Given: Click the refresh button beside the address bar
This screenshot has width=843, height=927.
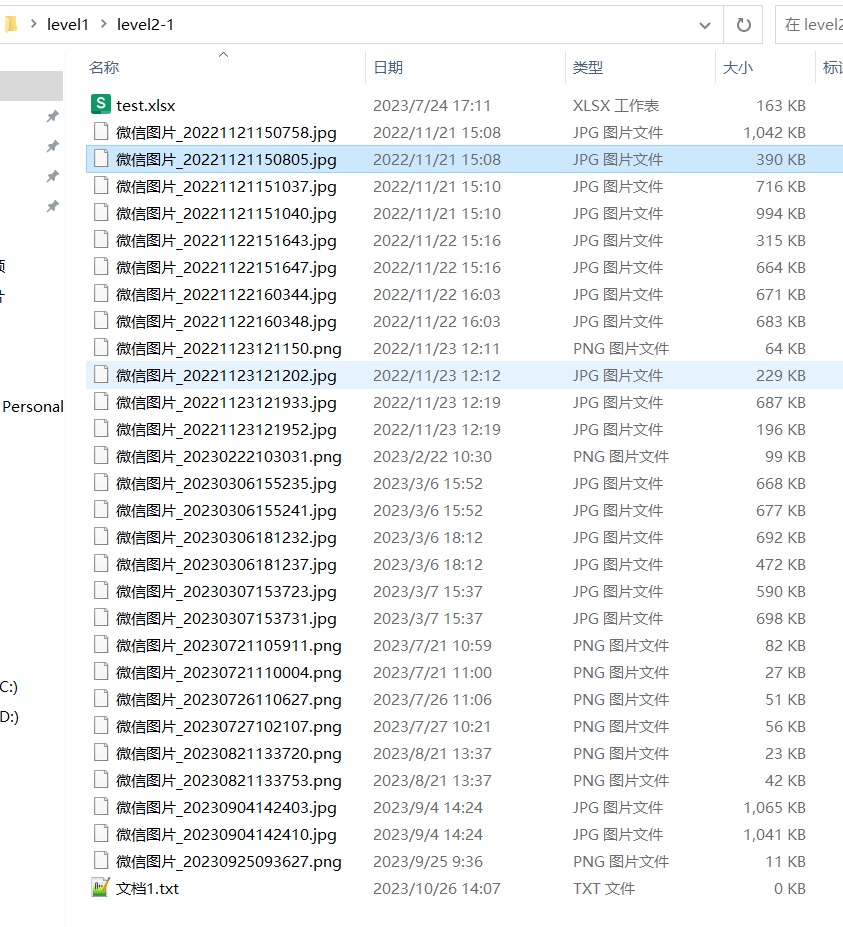Looking at the screenshot, I should pos(743,25).
